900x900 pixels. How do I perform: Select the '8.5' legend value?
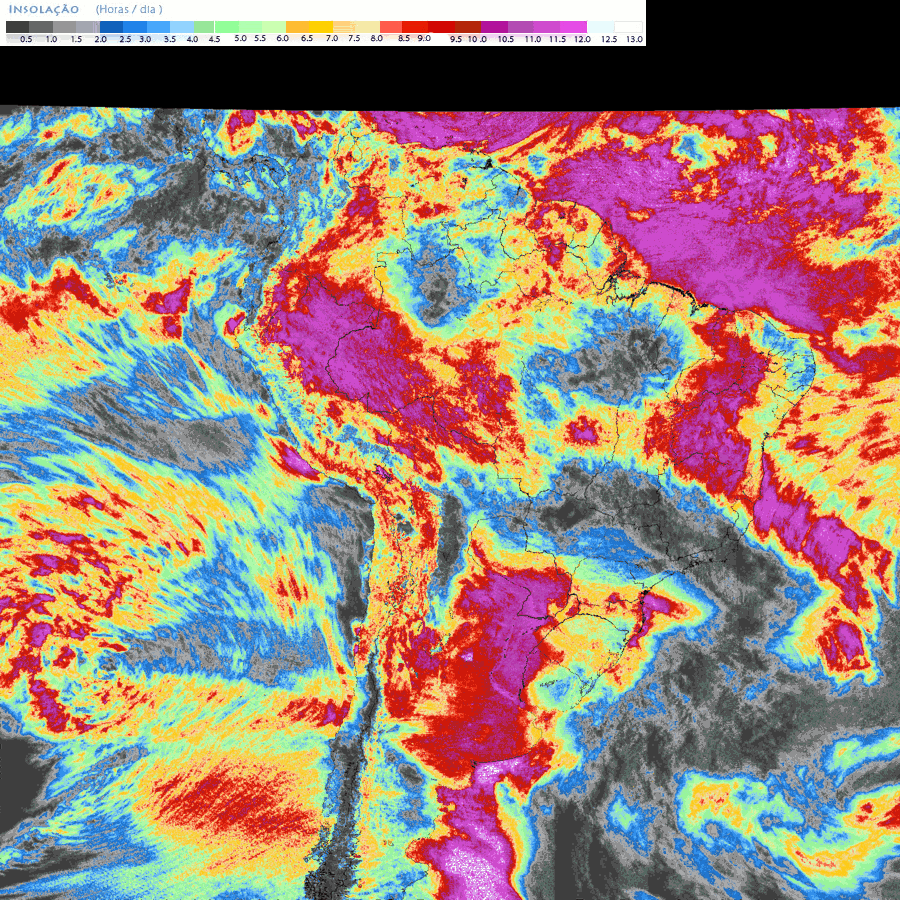[404, 38]
